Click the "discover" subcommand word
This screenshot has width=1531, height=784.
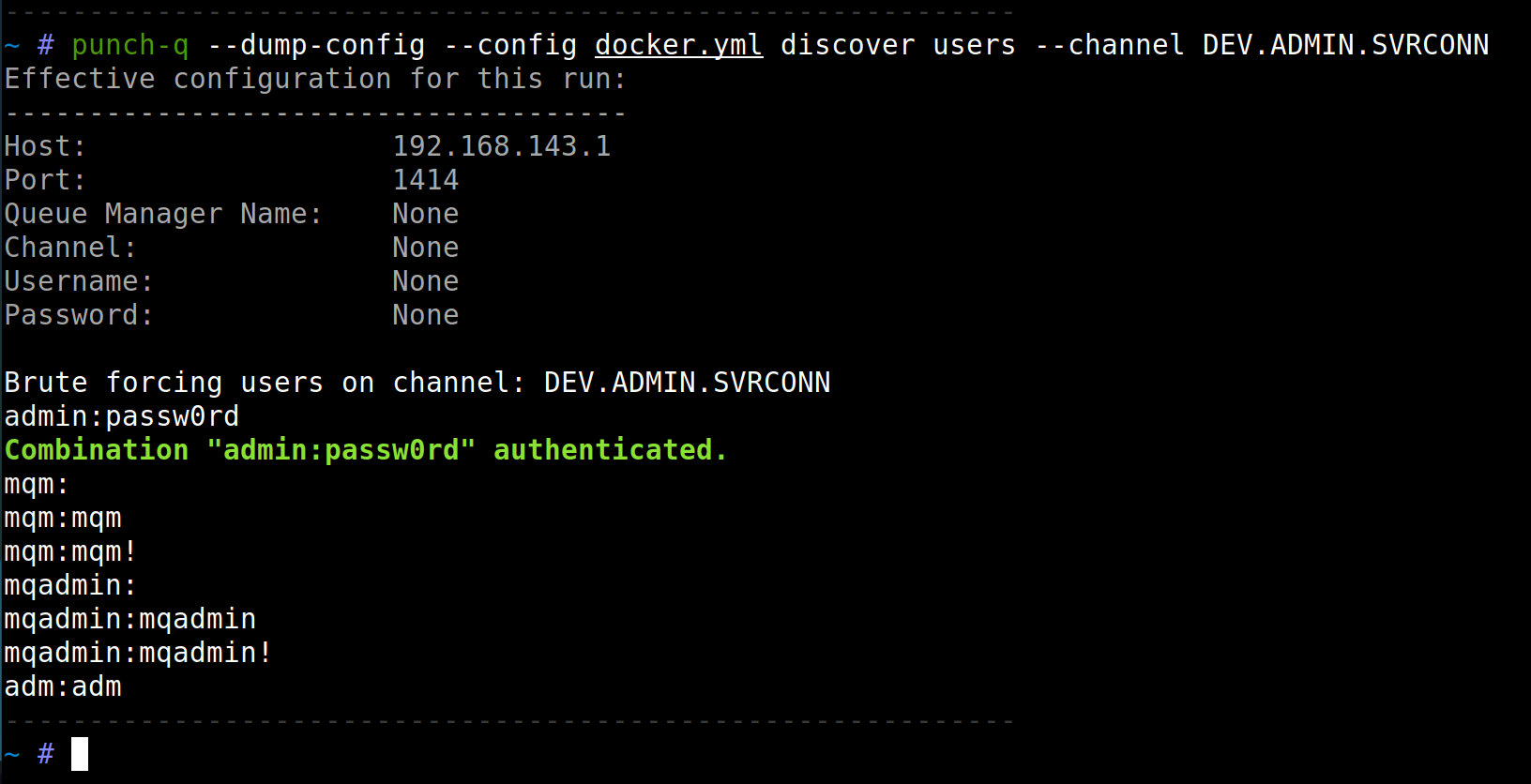point(847,45)
